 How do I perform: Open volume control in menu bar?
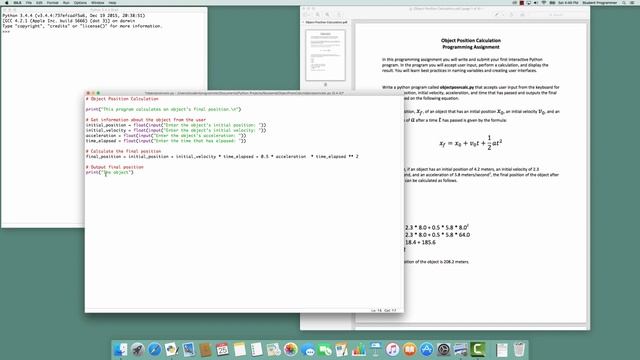[536, 2]
